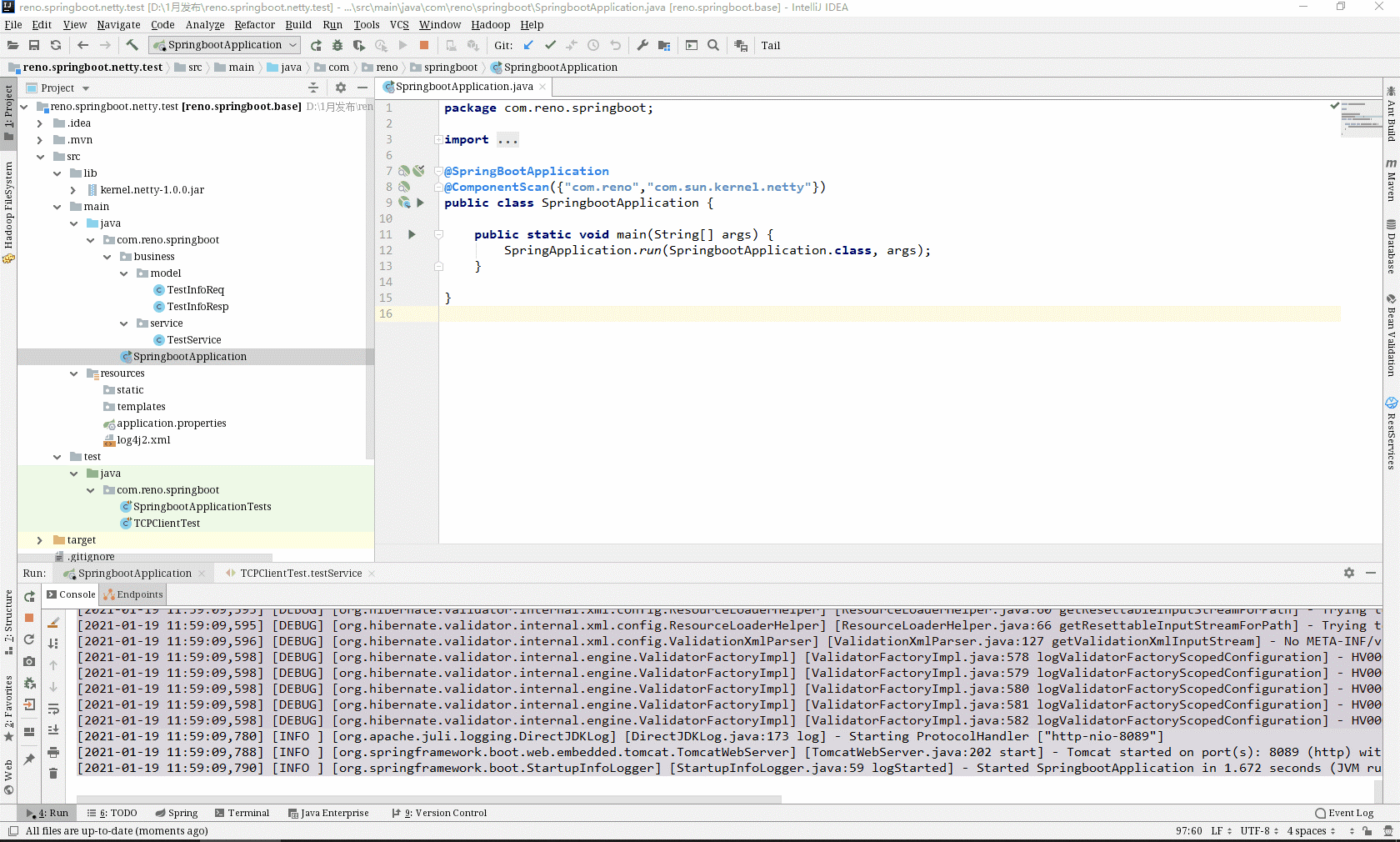Open Settings with the wrench icon

point(642,46)
